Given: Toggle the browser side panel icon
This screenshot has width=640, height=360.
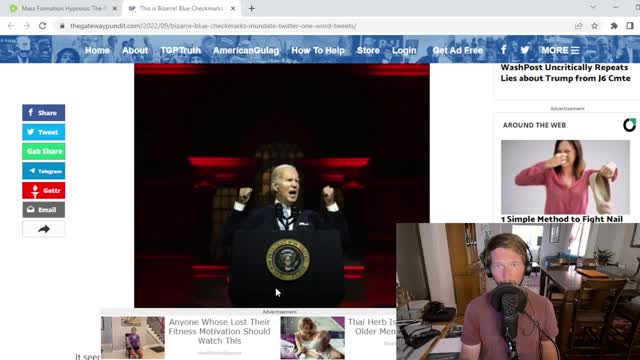Looking at the screenshot, I should coord(630,26).
